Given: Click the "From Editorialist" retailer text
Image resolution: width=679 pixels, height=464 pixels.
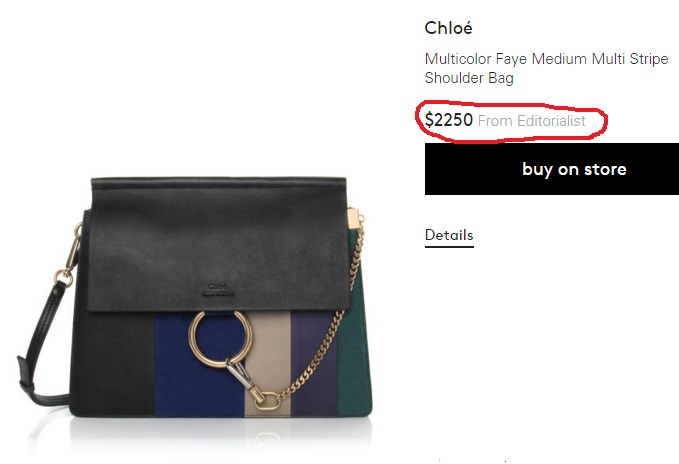Looking at the screenshot, I should (x=531, y=121).
